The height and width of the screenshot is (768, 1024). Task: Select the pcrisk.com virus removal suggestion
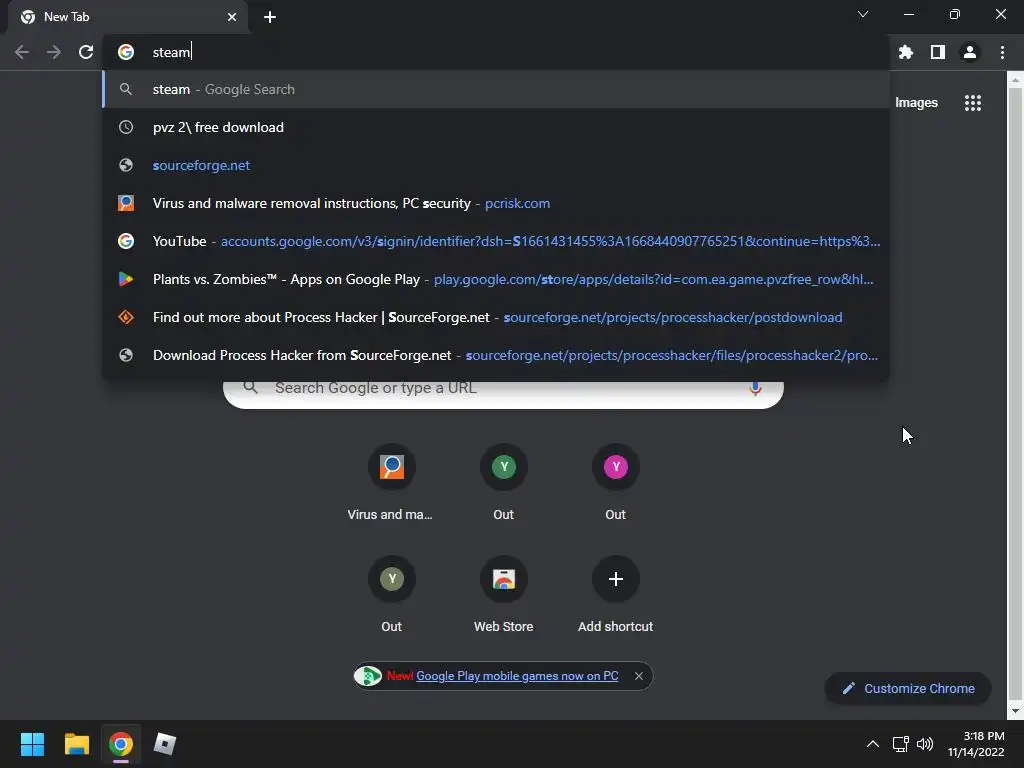point(496,203)
